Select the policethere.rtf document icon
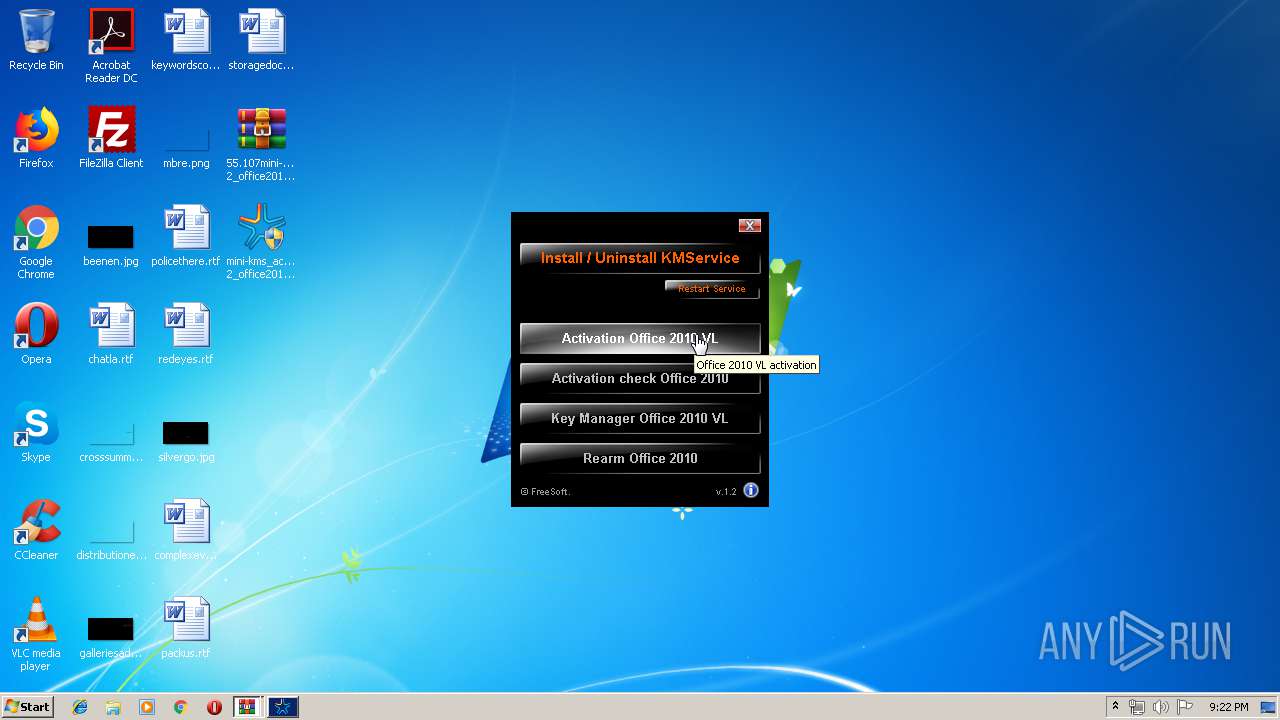 [x=186, y=237]
